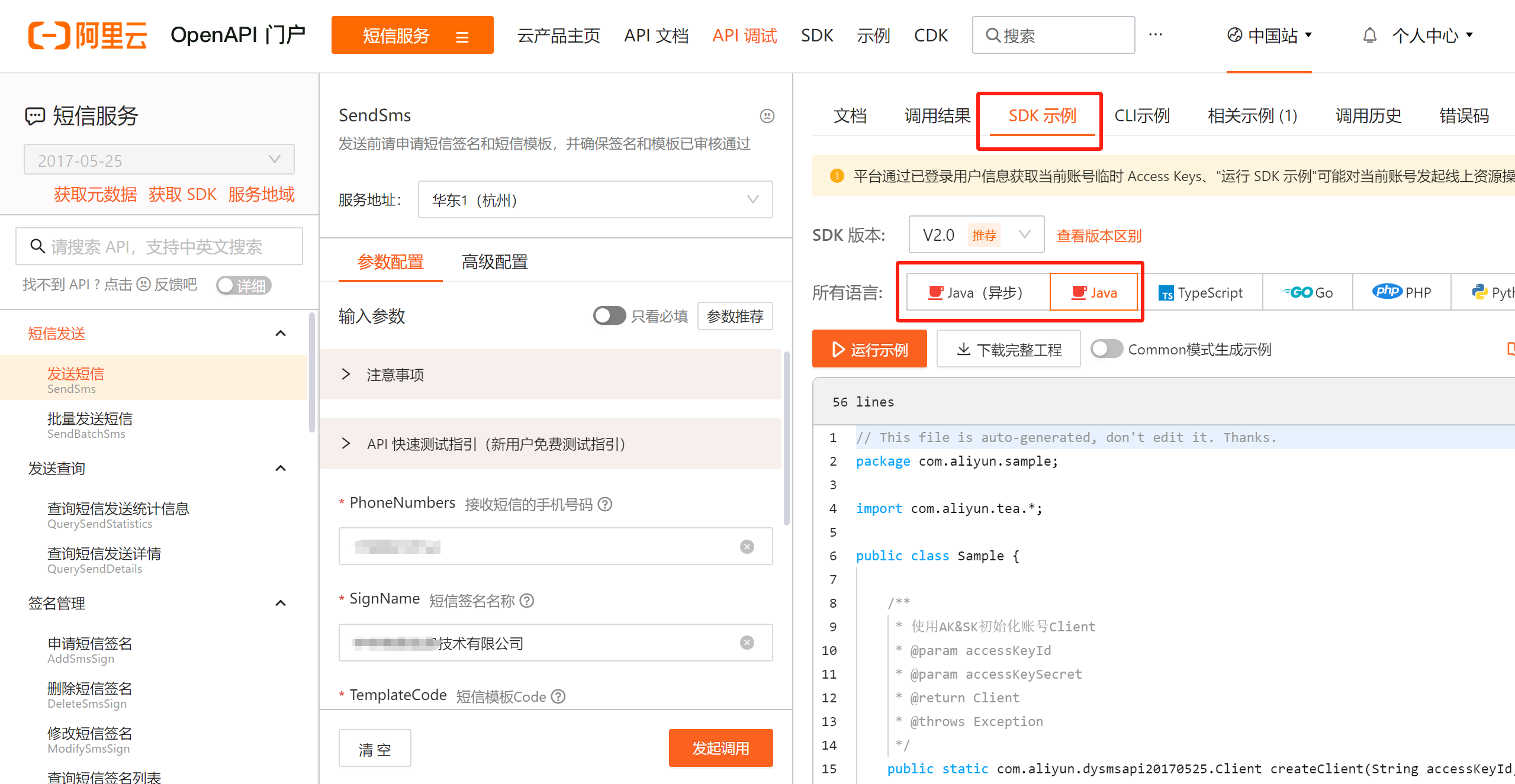
Task: Open the 服务地域 link
Action: (x=261, y=194)
